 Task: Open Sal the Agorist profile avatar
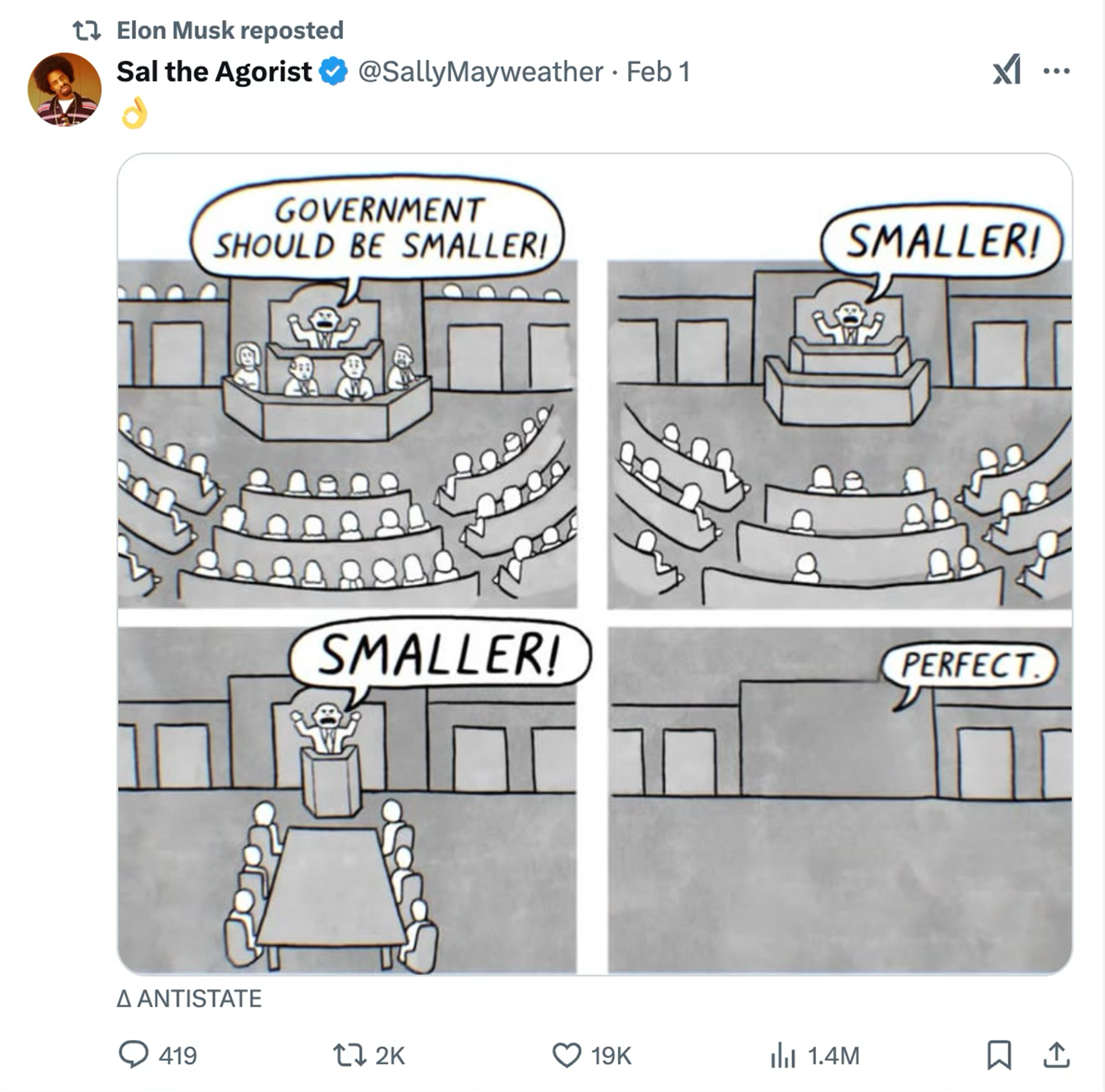point(64,89)
